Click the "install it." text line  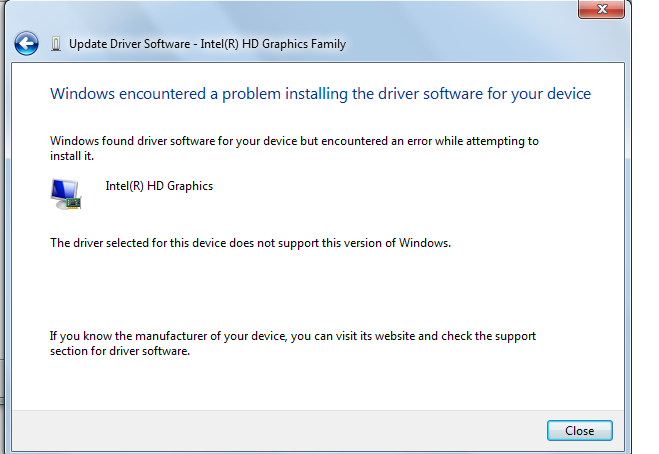tap(71, 156)
